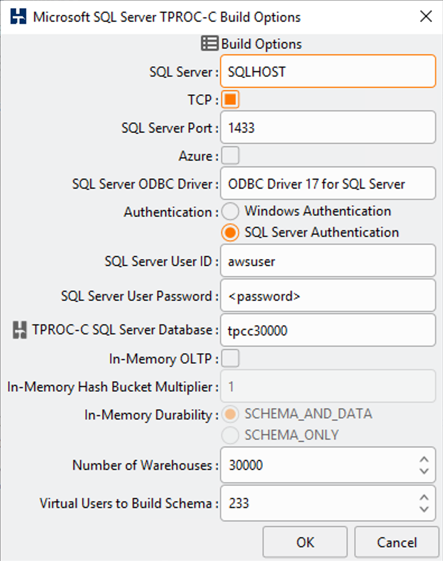Click the HammerDB icon beside TPROC-C Database label
Image resolution: width=443 pixels, height=561 pixels.
pyautogui.click(x=20, y=330)
